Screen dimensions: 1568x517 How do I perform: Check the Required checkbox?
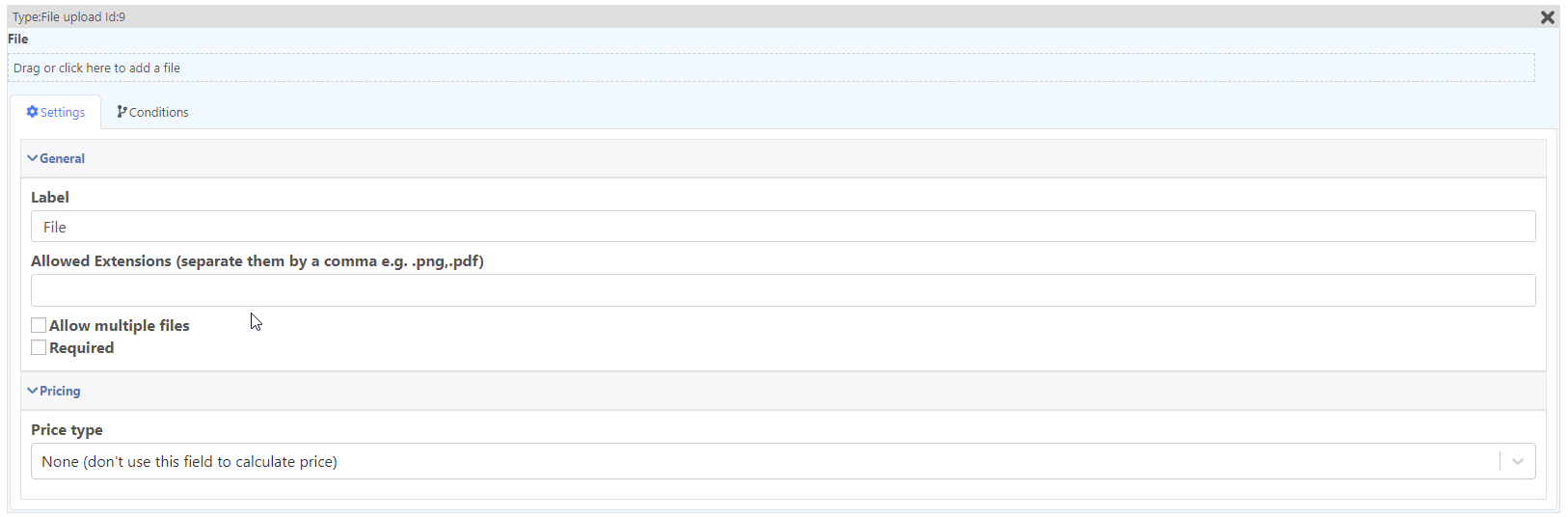click(39, 347)
